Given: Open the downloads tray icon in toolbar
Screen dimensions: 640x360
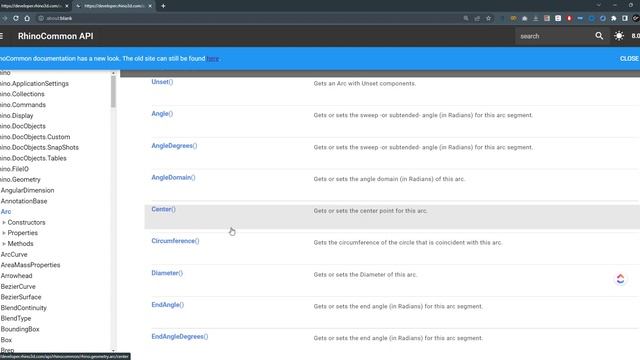Looking at the screenshot, I should click(x=536, y=18).
